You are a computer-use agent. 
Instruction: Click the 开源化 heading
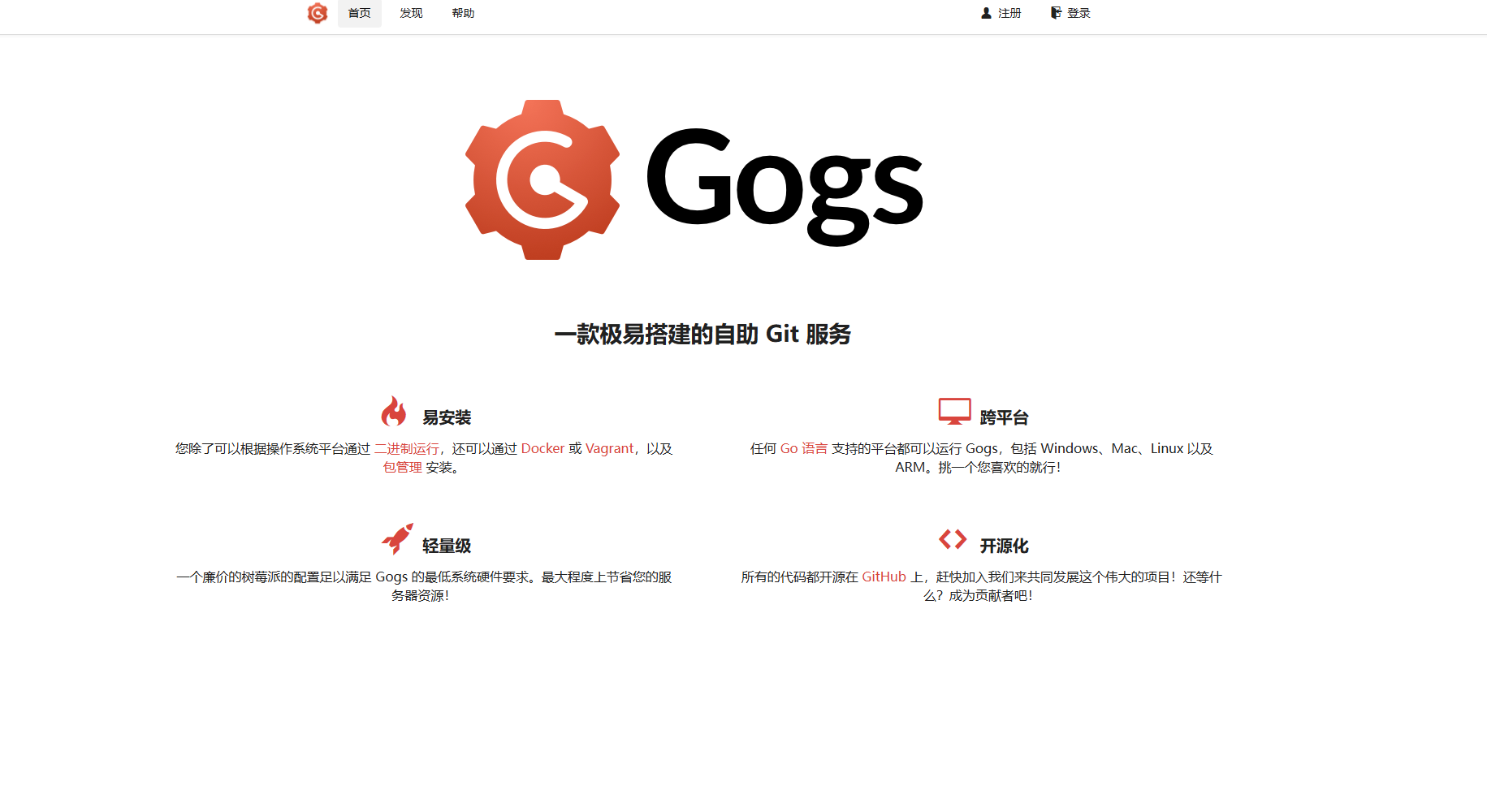coord(1004,546)
